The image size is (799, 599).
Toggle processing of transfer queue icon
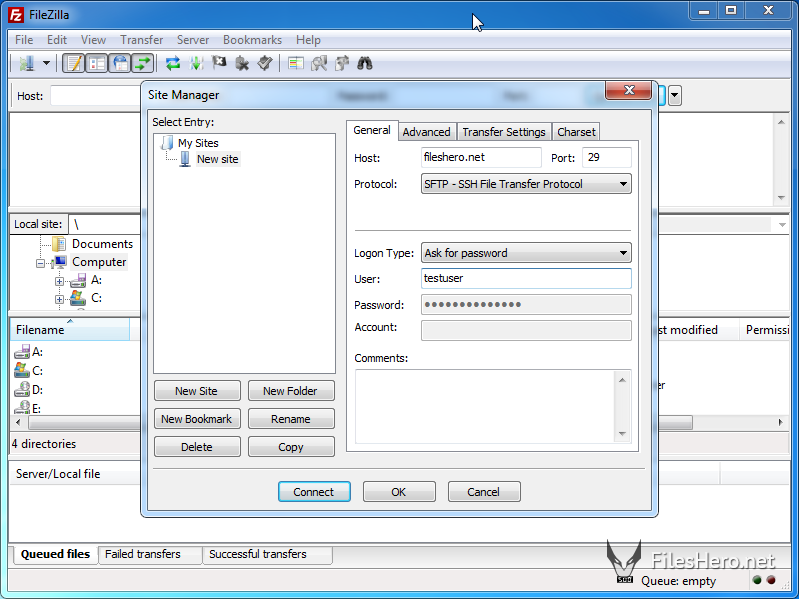(x=196, y=64)
